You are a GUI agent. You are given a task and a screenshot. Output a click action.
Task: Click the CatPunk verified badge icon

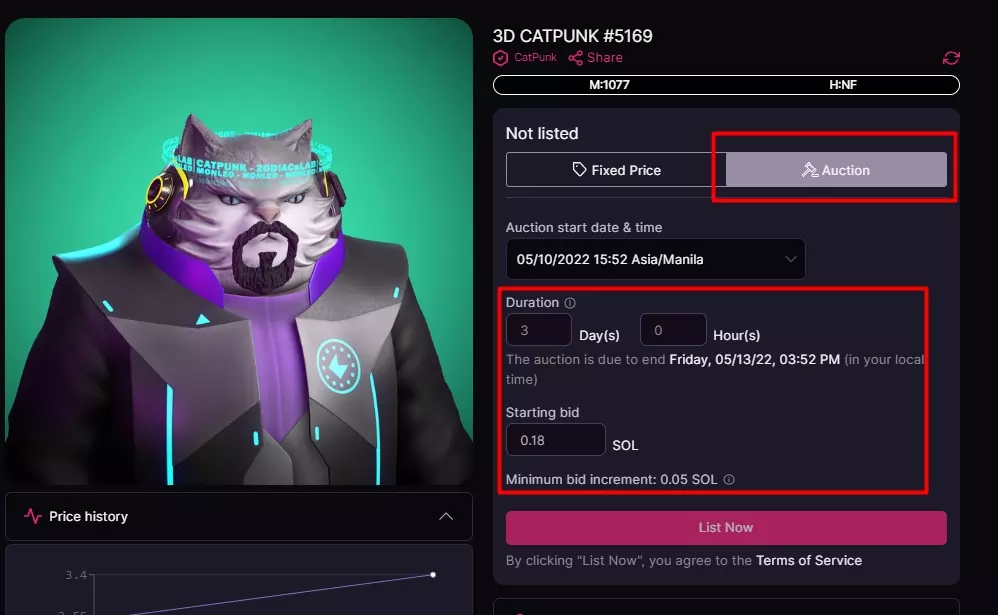pos(500,58)
